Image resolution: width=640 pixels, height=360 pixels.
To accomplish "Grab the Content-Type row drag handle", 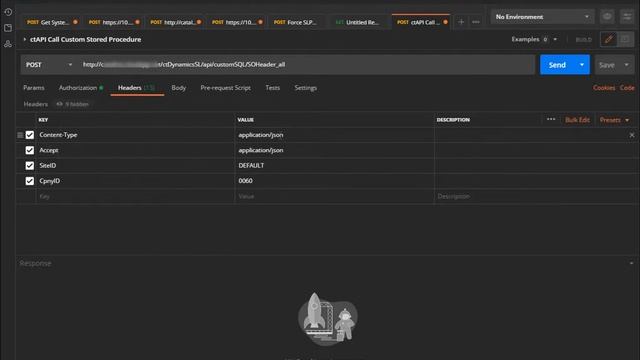I will coord(20,135).
